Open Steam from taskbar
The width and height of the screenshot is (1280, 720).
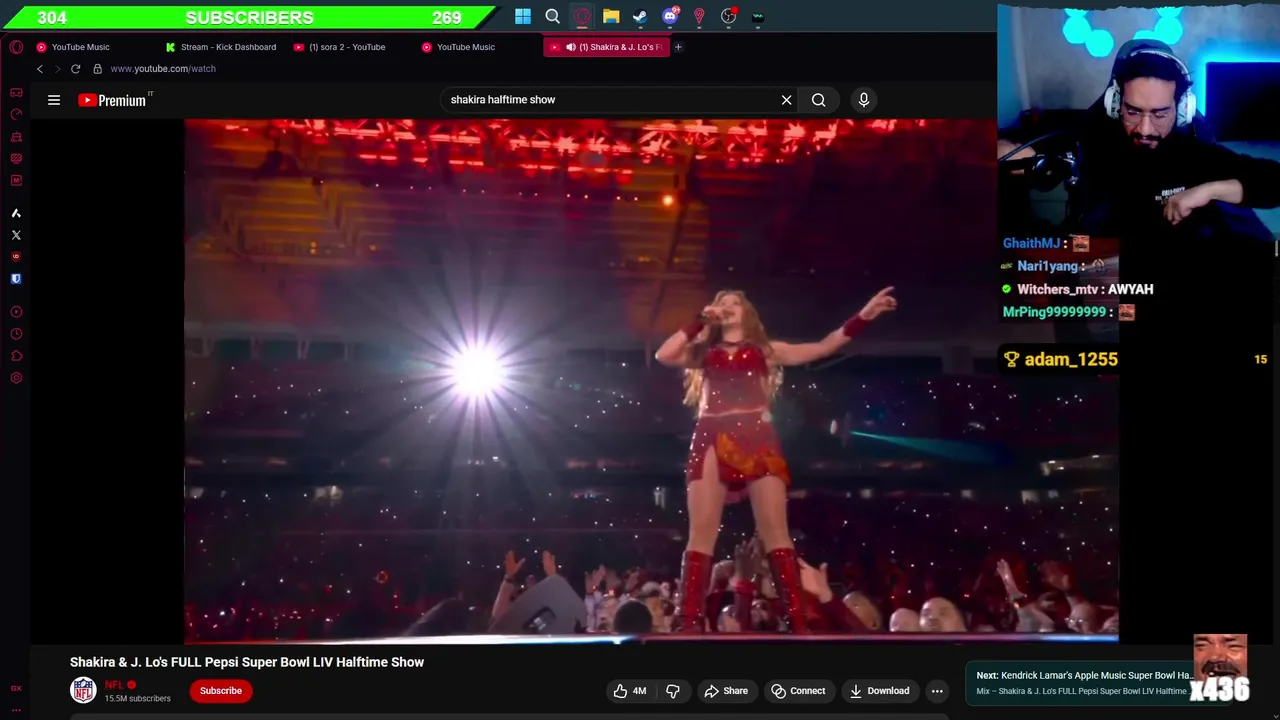pyautogui.click(x=640, y=16)
